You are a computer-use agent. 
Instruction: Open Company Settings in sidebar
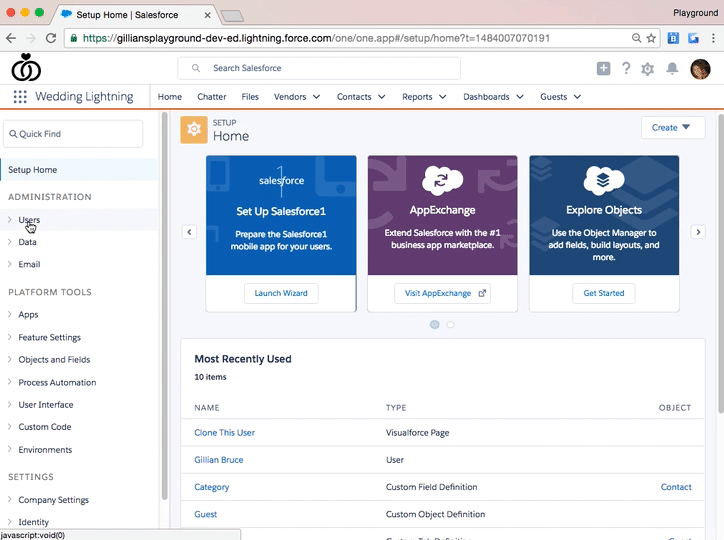(x=54, y=500)
